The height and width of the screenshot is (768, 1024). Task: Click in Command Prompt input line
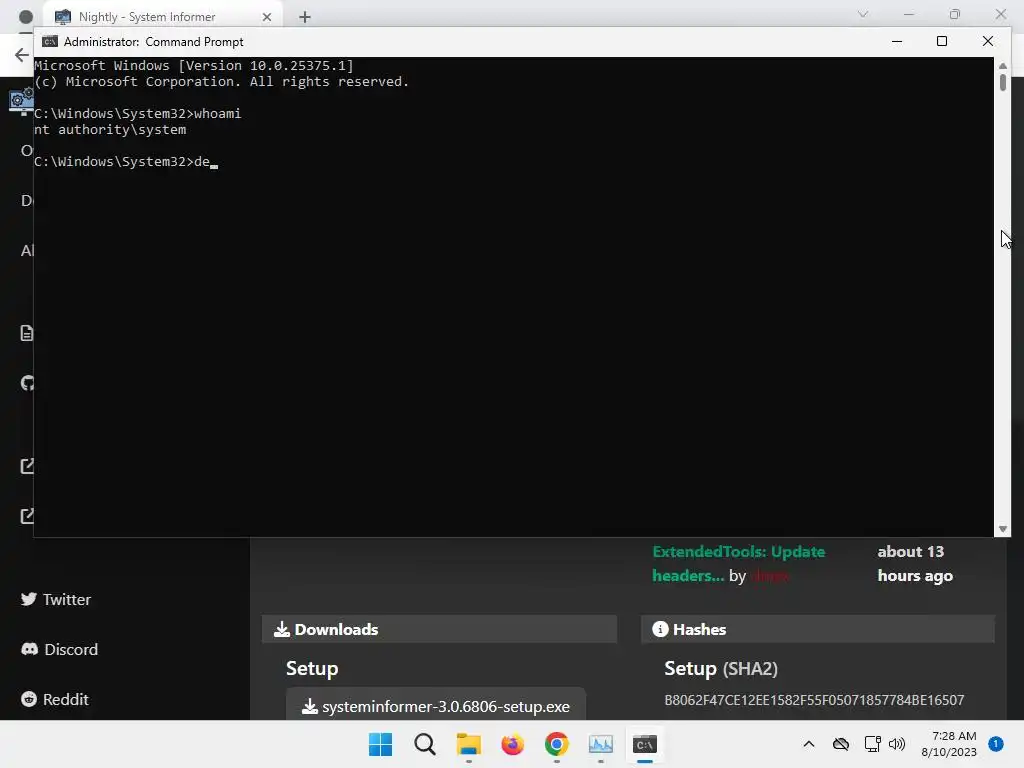125,161
